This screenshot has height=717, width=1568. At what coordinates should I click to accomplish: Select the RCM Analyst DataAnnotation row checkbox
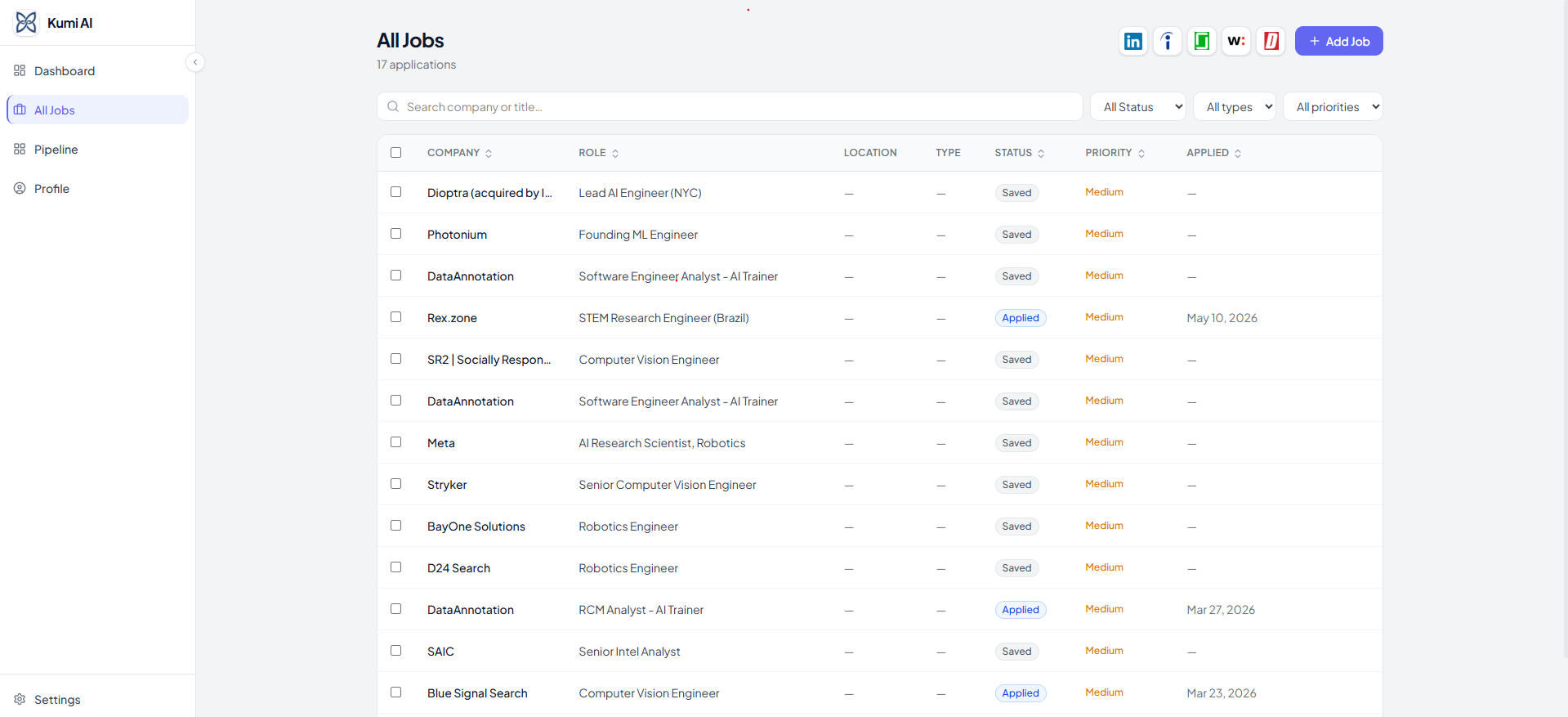coord(396,609)
